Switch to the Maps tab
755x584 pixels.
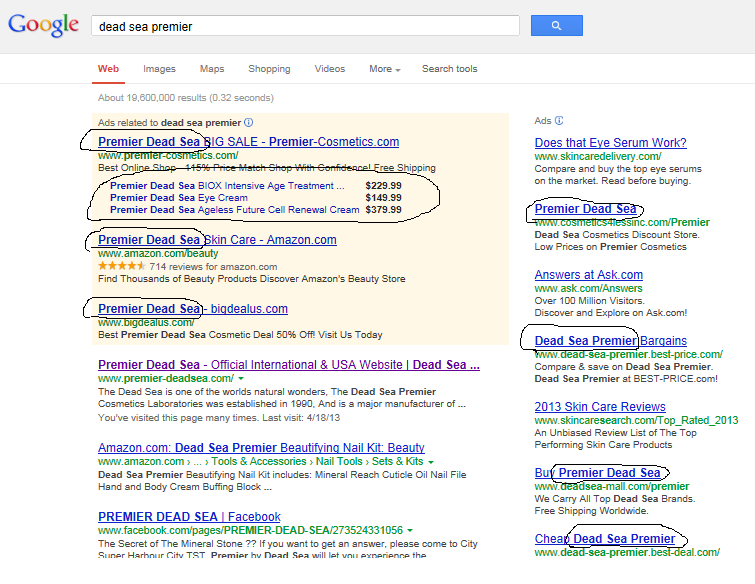click(x=212, y=69)
